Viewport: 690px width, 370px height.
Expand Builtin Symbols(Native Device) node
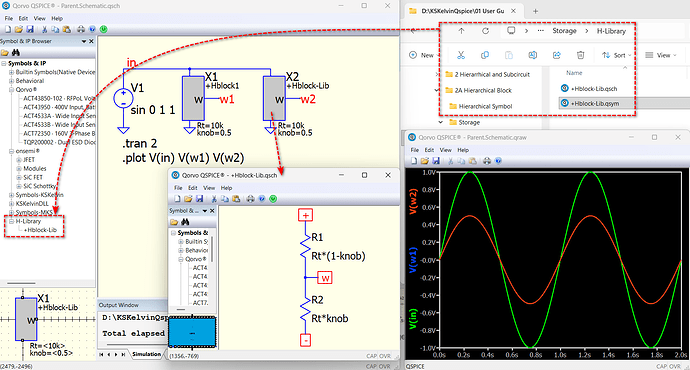[x=11, y=72]
